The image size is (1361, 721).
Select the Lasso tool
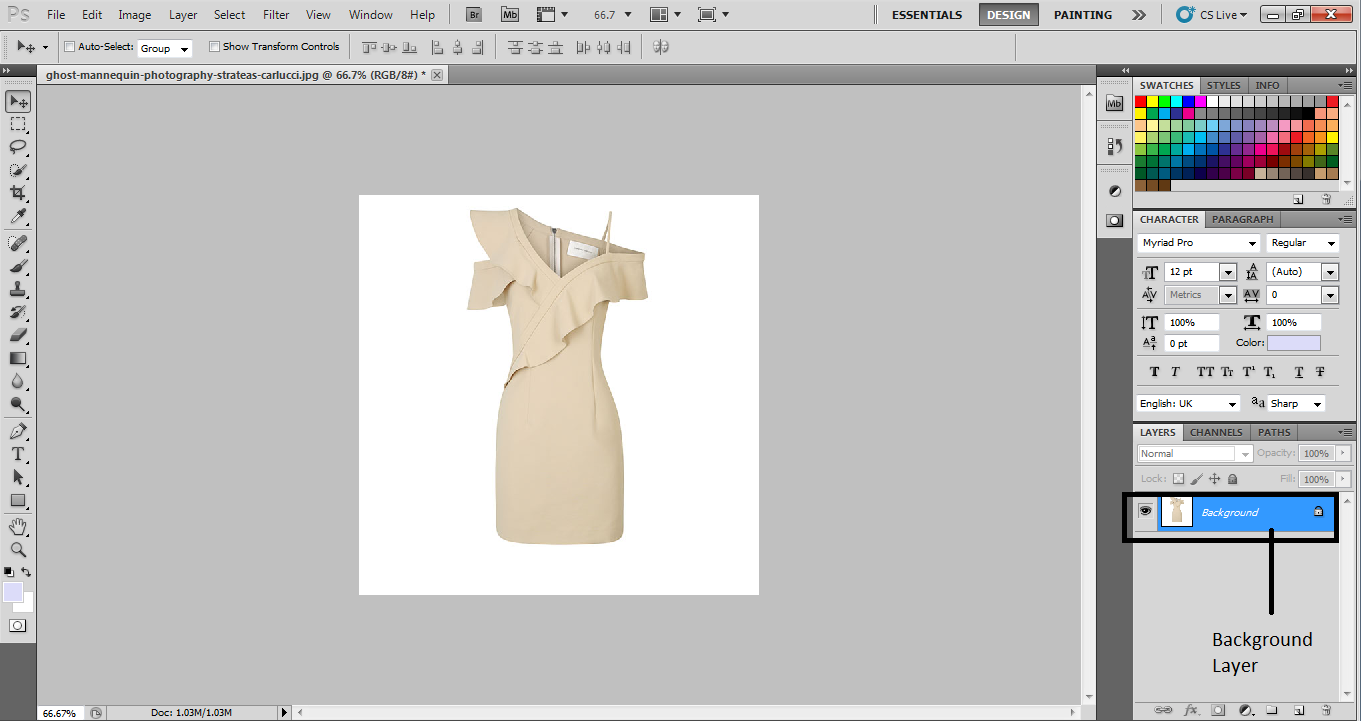18,147
